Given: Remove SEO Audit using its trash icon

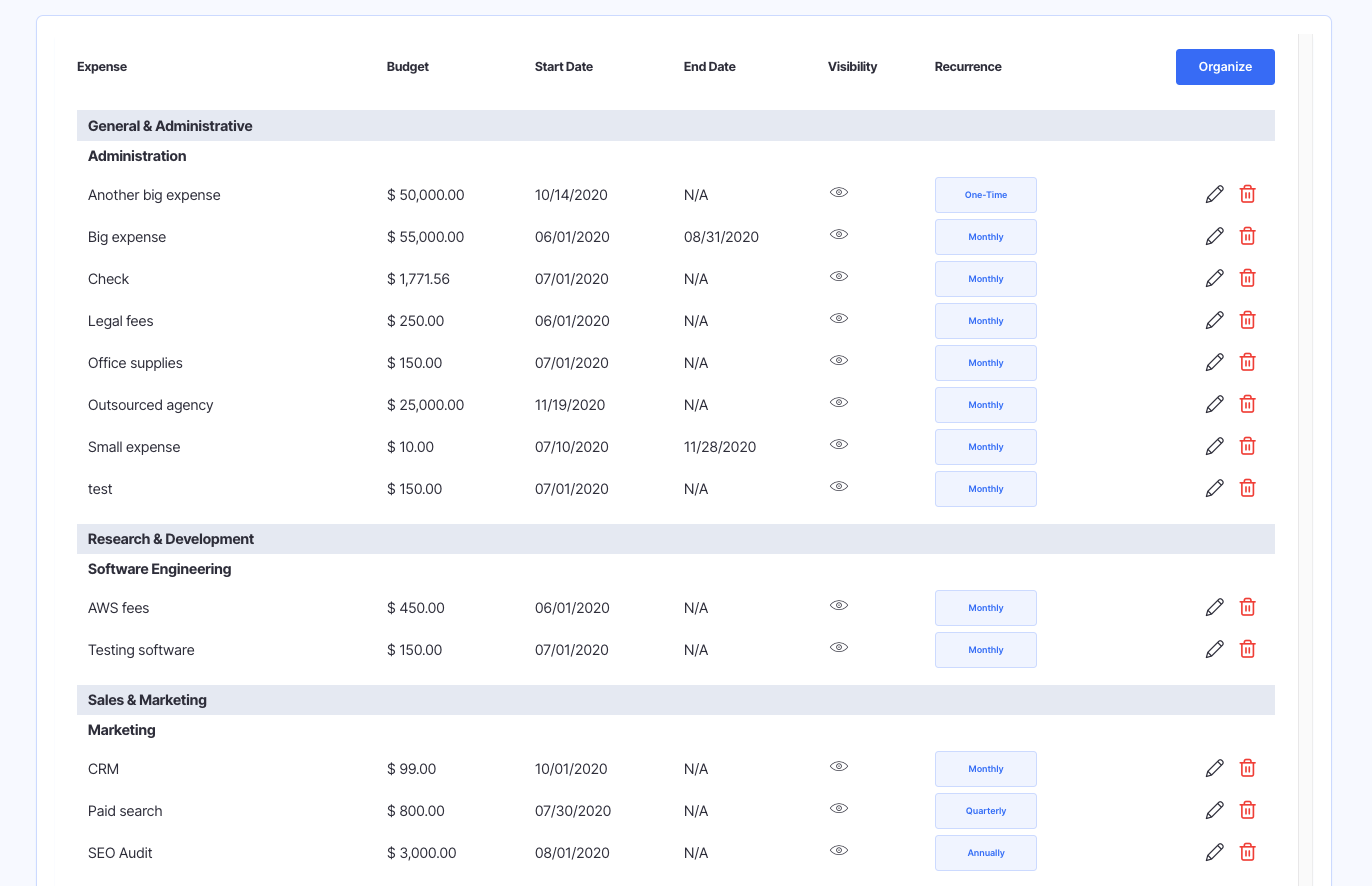Looking at the screenshot, I should click(1247, 852).
